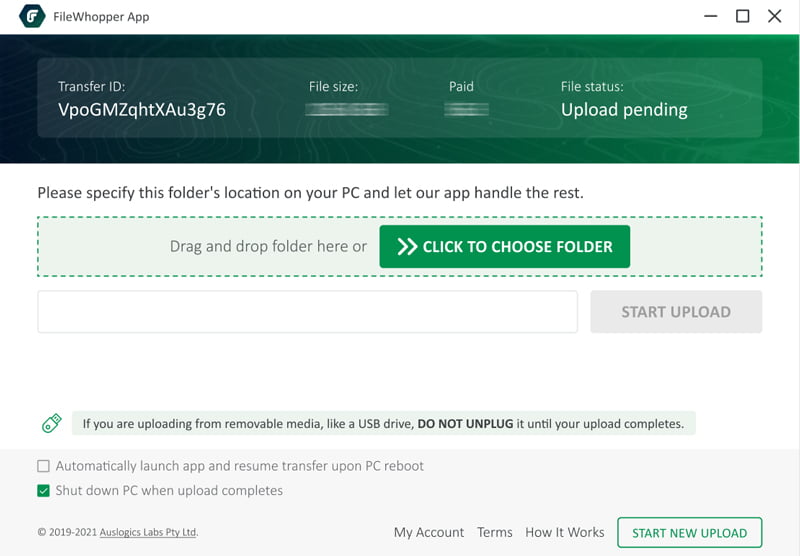Click the Drag and drop folder here text
Image resolution: width=800 pixels, height=556 pixels.
click(268, 246)
